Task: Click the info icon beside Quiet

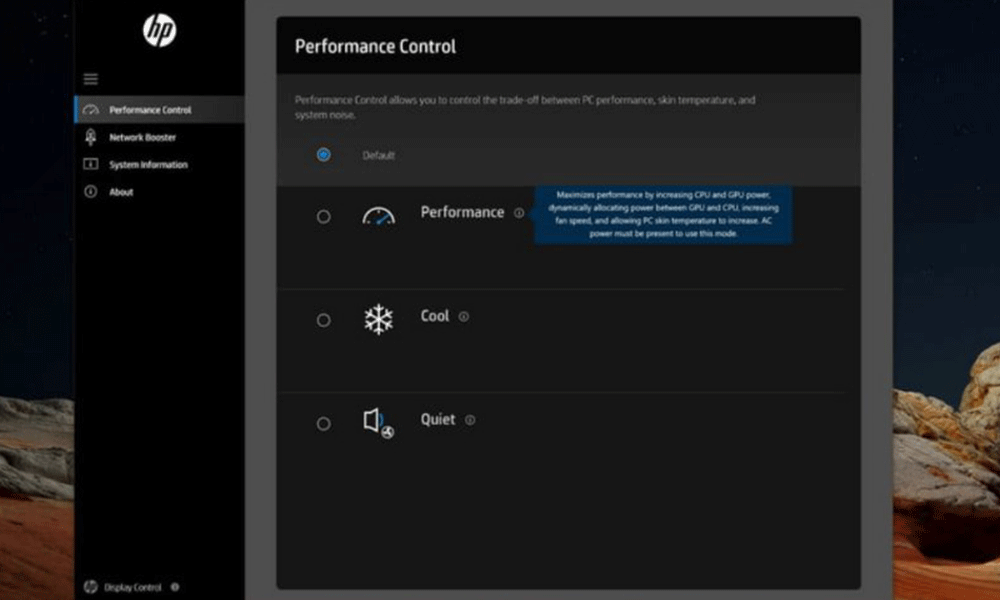Action: 470,420
